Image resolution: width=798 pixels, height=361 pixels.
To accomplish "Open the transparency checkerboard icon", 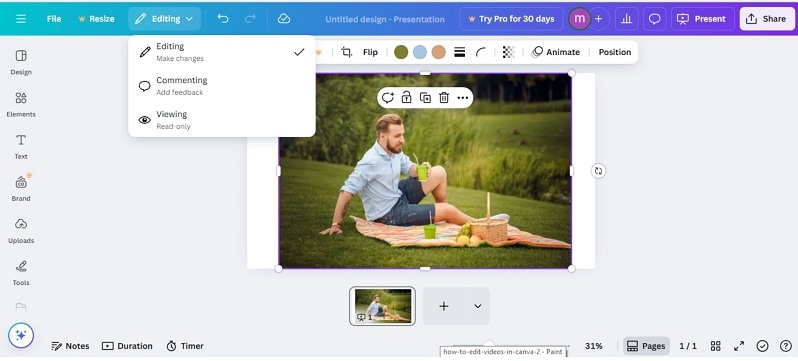I will point(508,52).
